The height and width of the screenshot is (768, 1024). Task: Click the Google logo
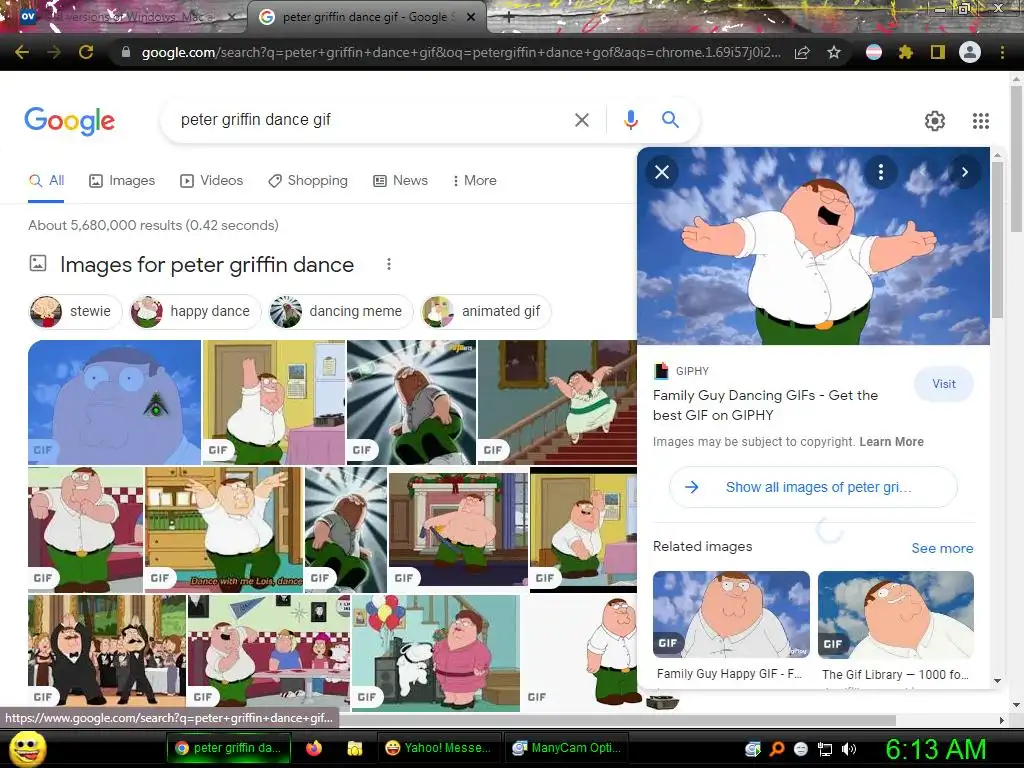click(x=70, y=121)
